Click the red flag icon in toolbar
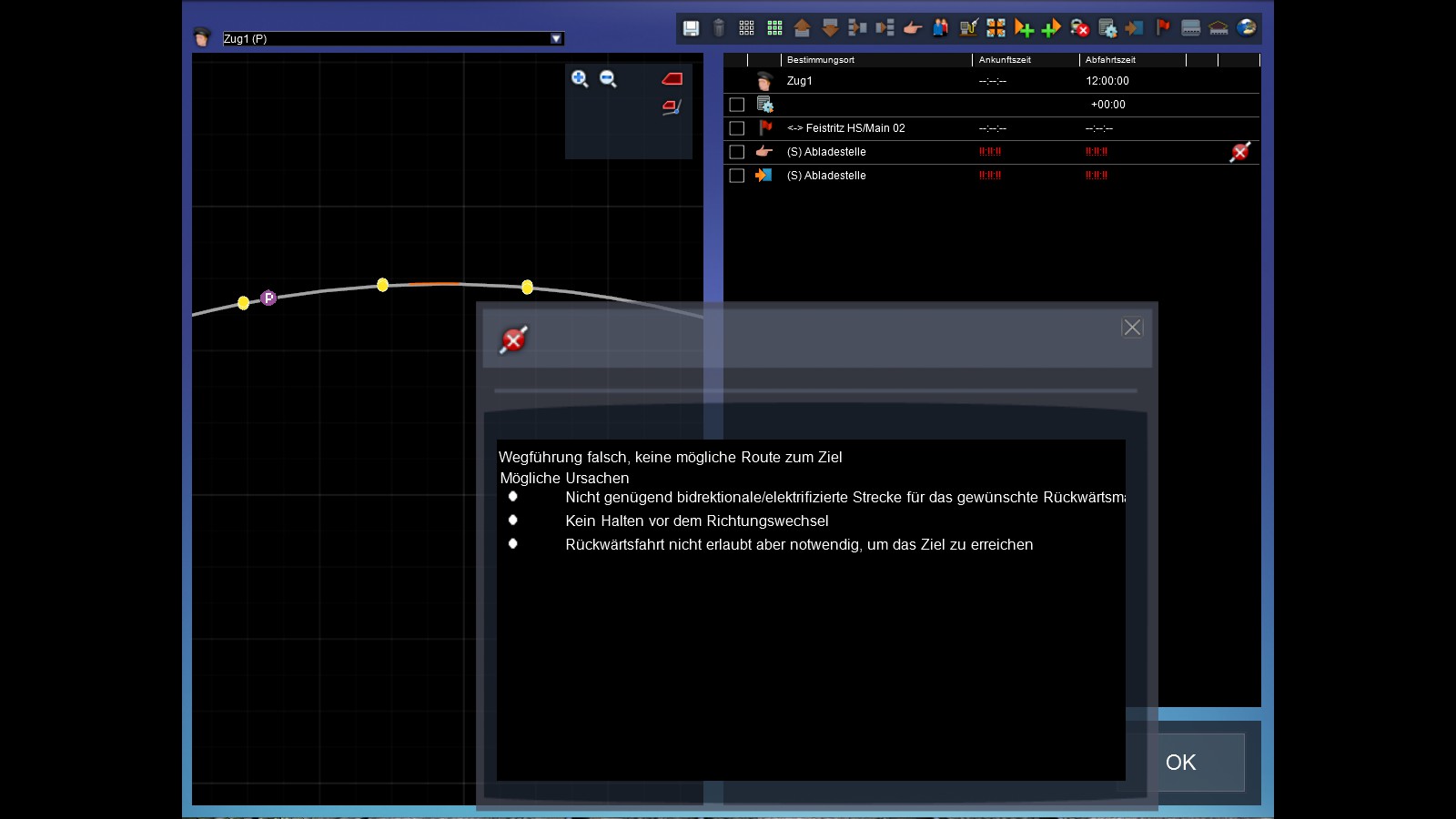 coord(1163,27)
